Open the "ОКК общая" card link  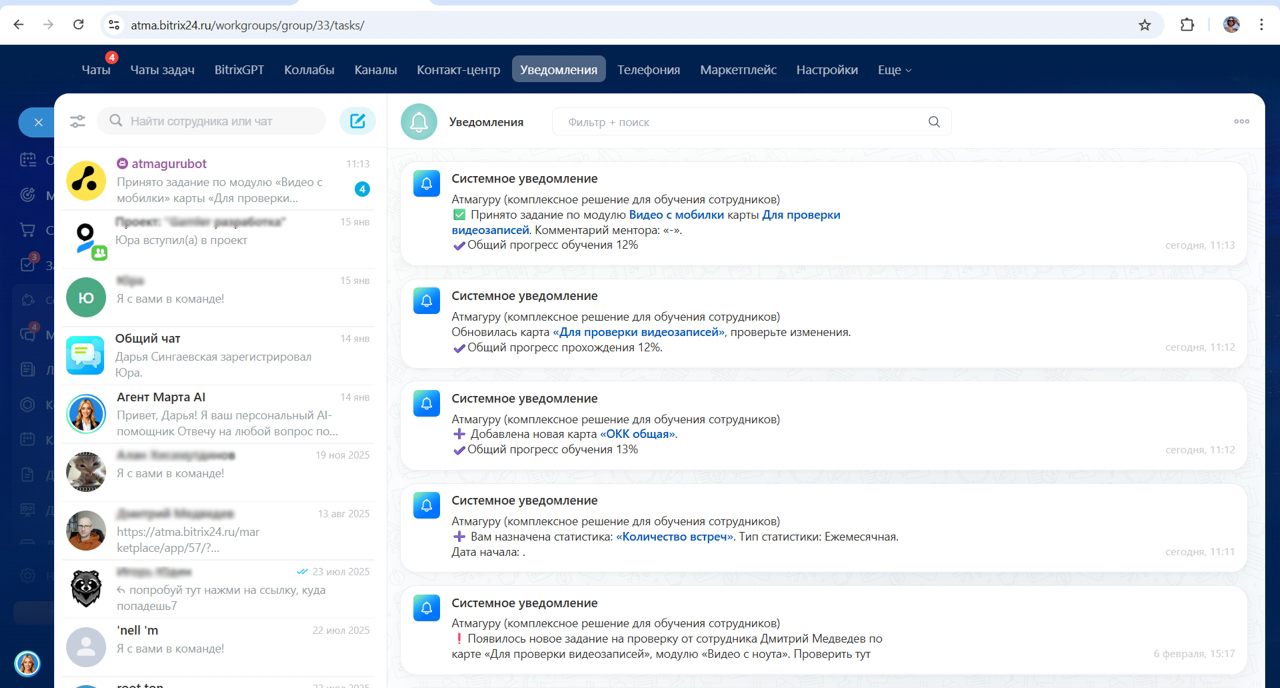pyautogui.click(x=638, y=434)
